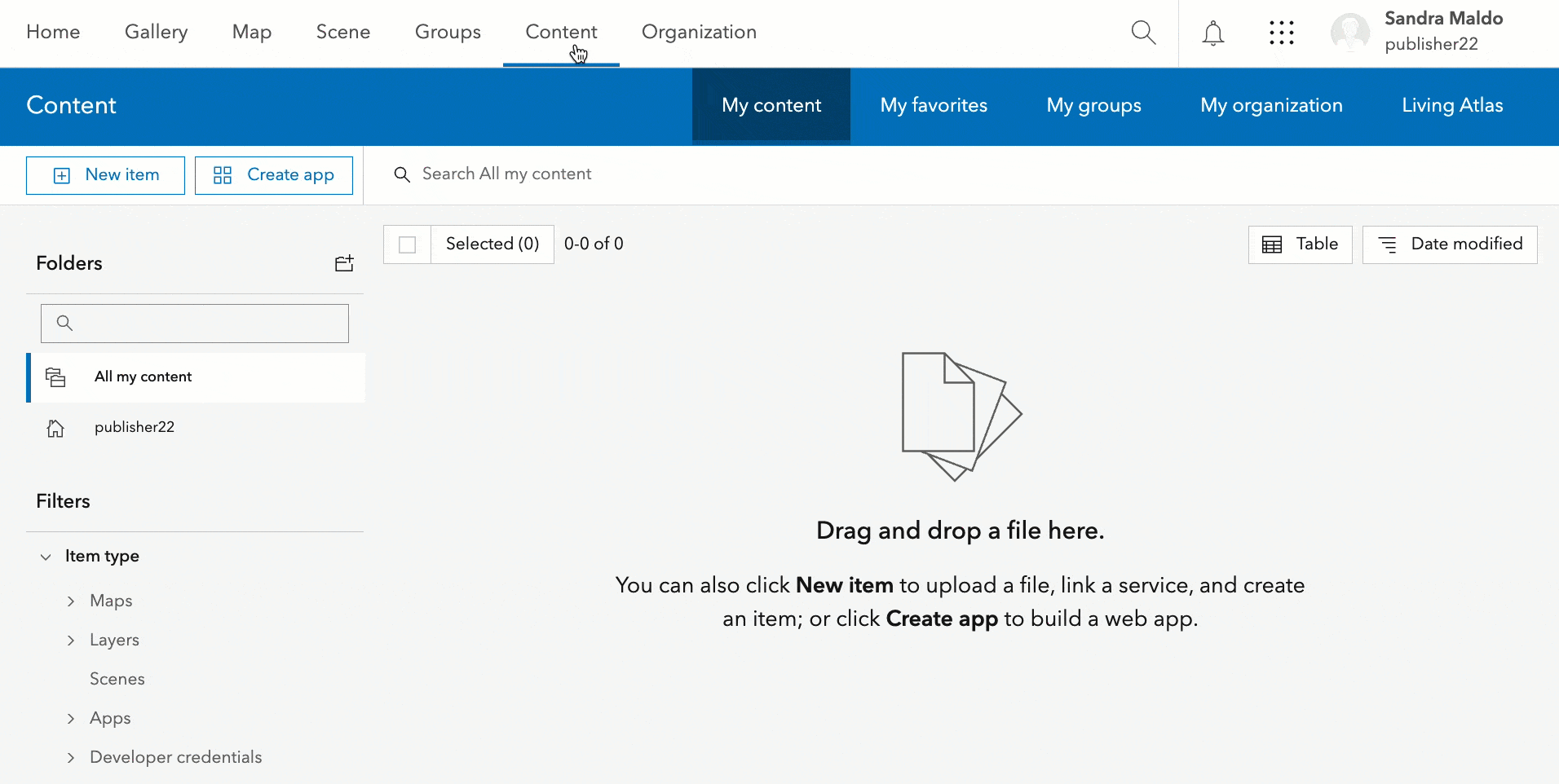Select the item select-all checkbox
This screenshot has width=1559, height=784.
[406, 244]
